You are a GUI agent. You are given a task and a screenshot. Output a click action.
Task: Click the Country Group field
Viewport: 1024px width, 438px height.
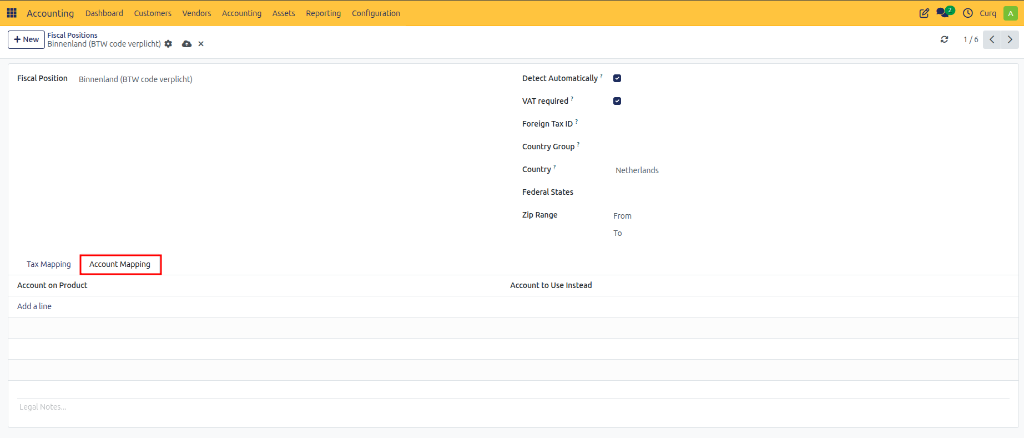[810, 147]
